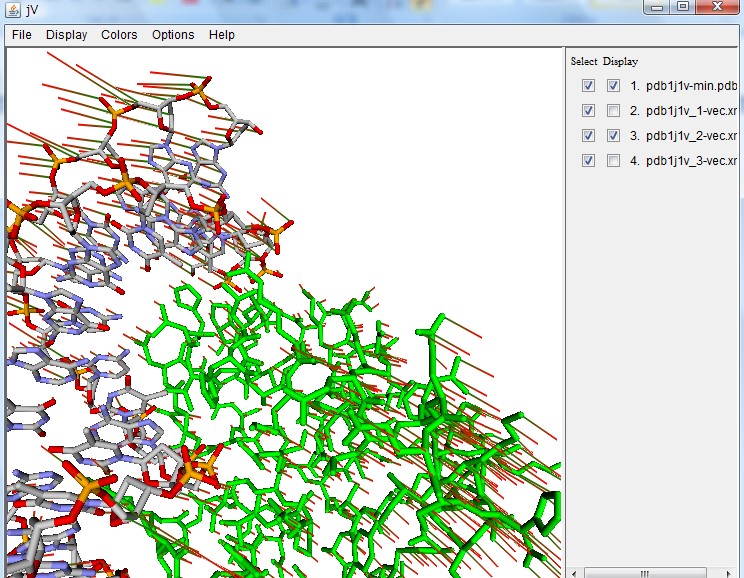This screenshot has width=744, height=578.
Task: Open the Display menu
Action: click(x=66, y=35)
